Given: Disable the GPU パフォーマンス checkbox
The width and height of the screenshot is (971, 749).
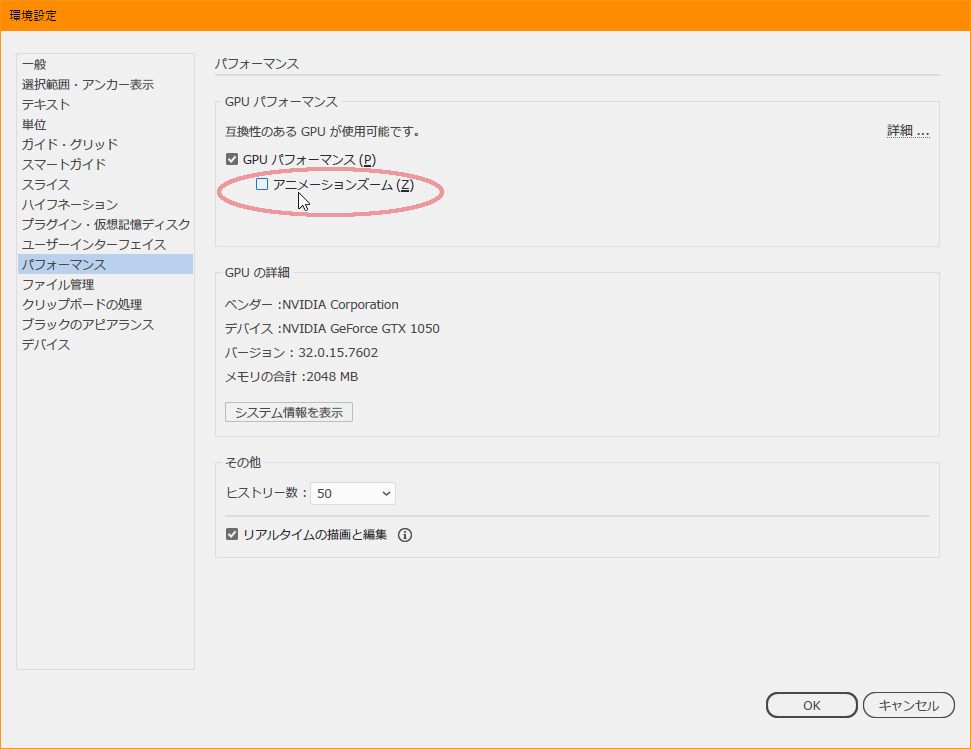Looking at the screenshot, I should [x=231, y=159].
